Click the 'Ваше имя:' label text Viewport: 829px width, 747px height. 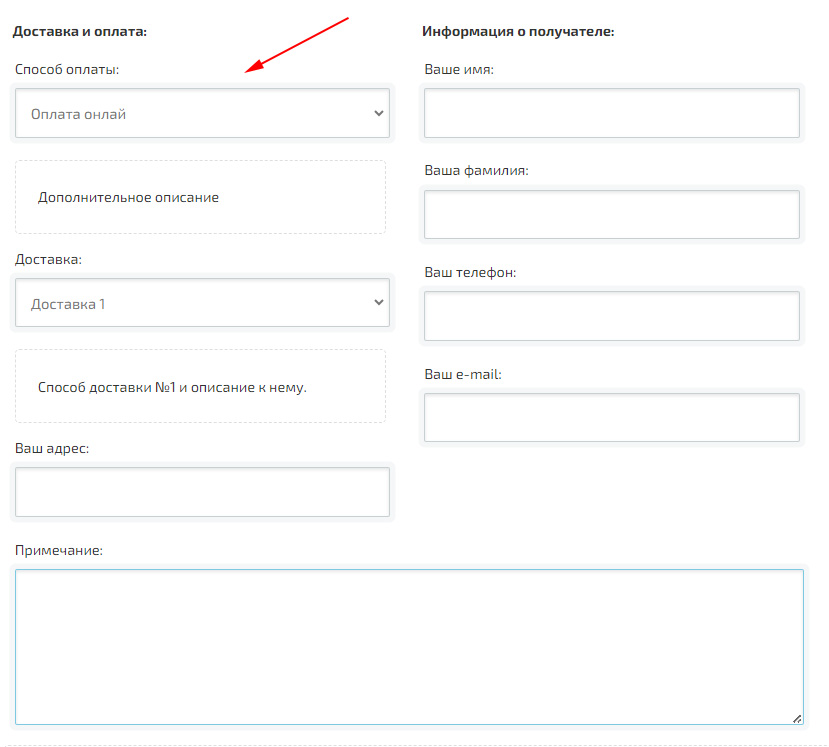pyautogui.click(x=459, y=70)
